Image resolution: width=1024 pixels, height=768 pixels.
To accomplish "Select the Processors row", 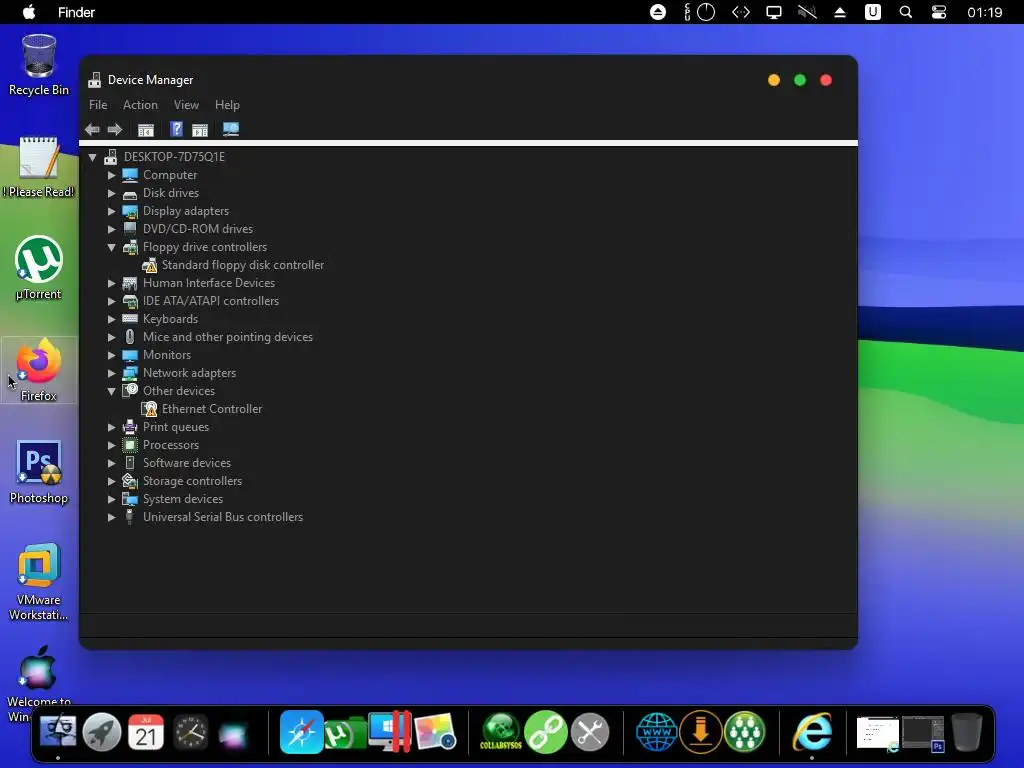I will pos(171,445).
